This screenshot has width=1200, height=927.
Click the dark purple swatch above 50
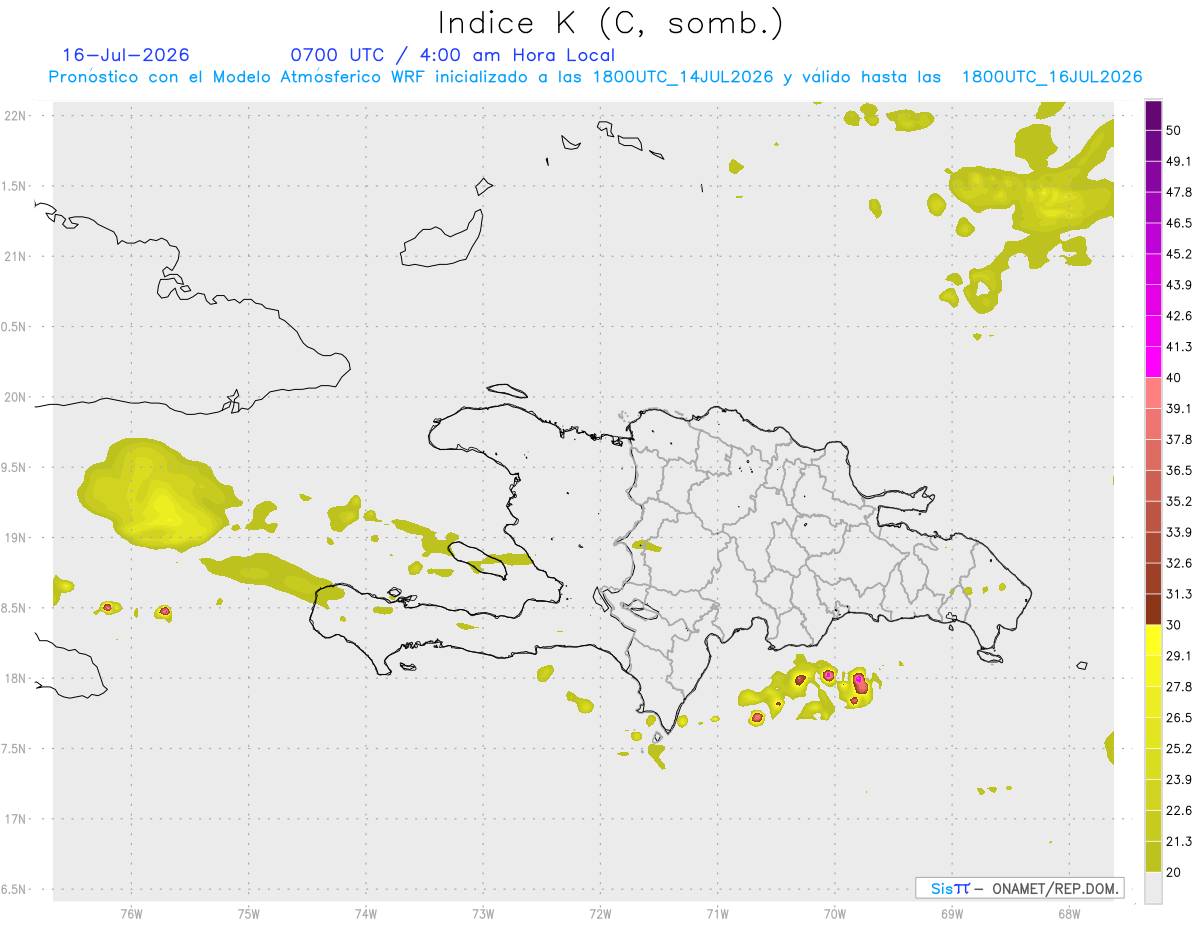(1154, 116)
